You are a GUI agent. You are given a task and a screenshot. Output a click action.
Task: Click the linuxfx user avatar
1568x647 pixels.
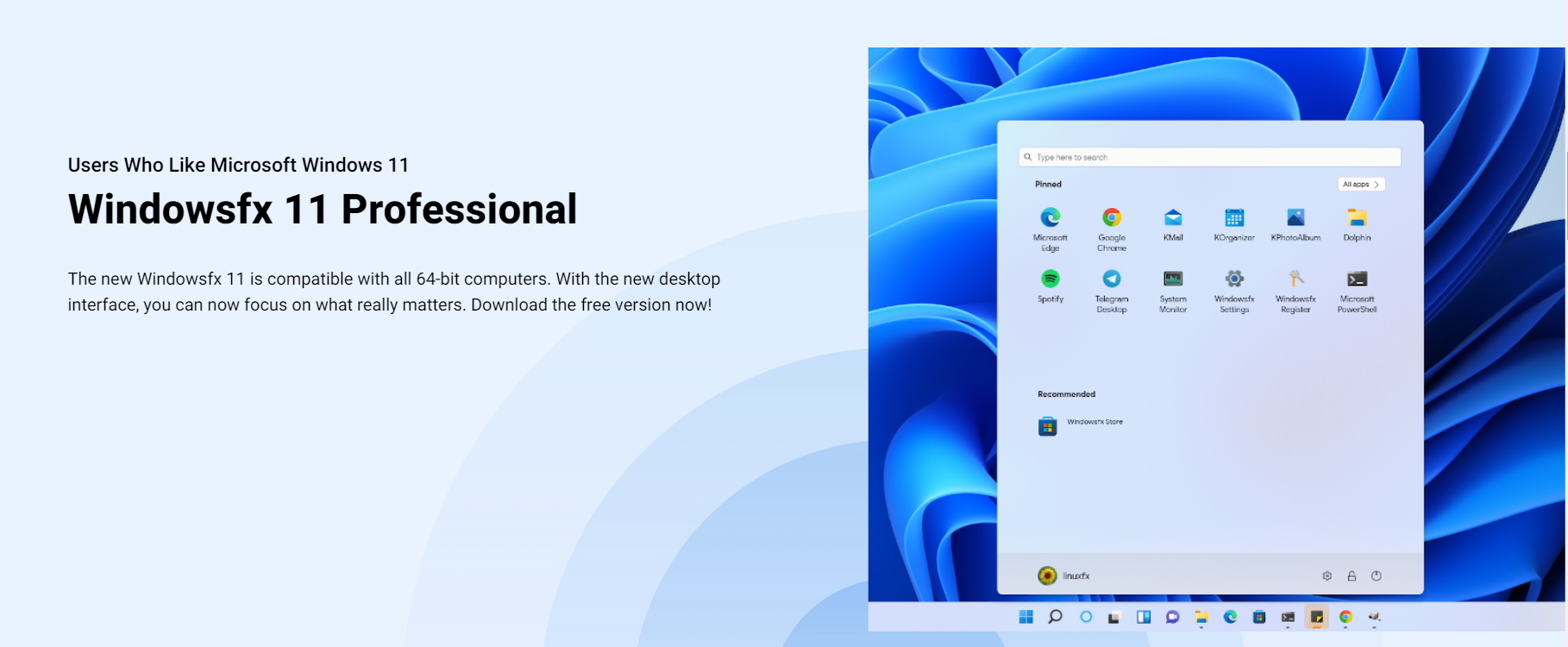[x=1047, y=575]
